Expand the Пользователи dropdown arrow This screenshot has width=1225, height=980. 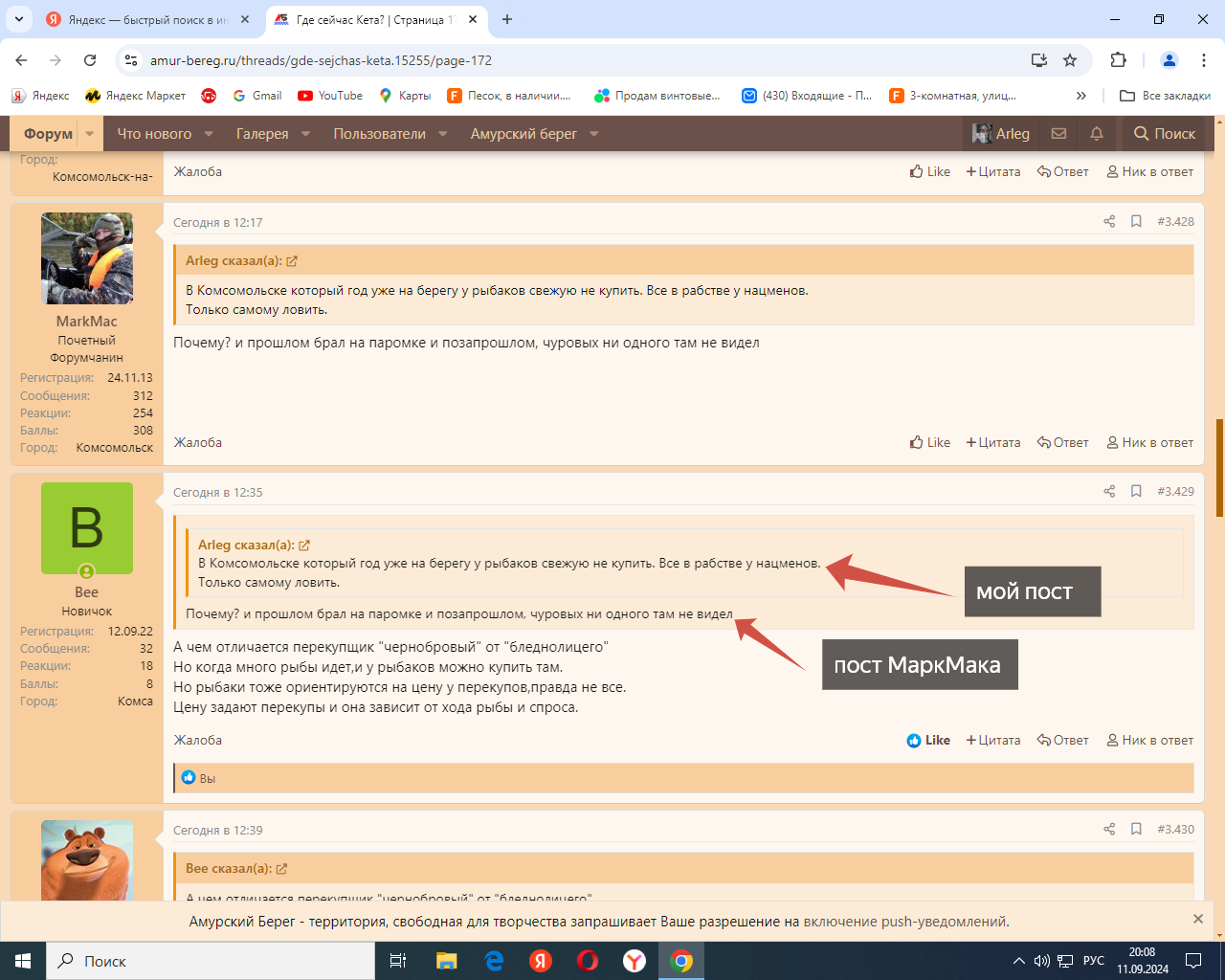pos(443,134)
